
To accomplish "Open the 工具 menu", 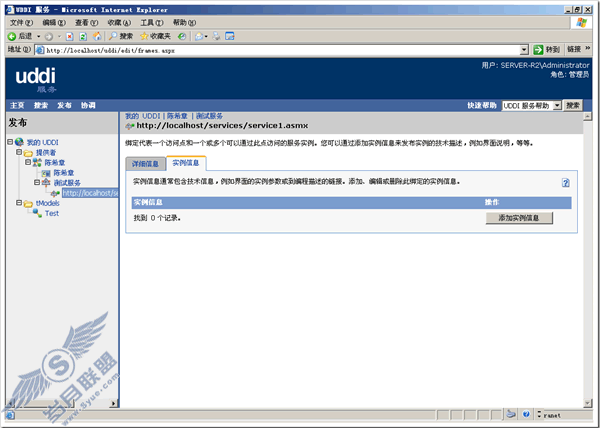I will pos(152,23).
